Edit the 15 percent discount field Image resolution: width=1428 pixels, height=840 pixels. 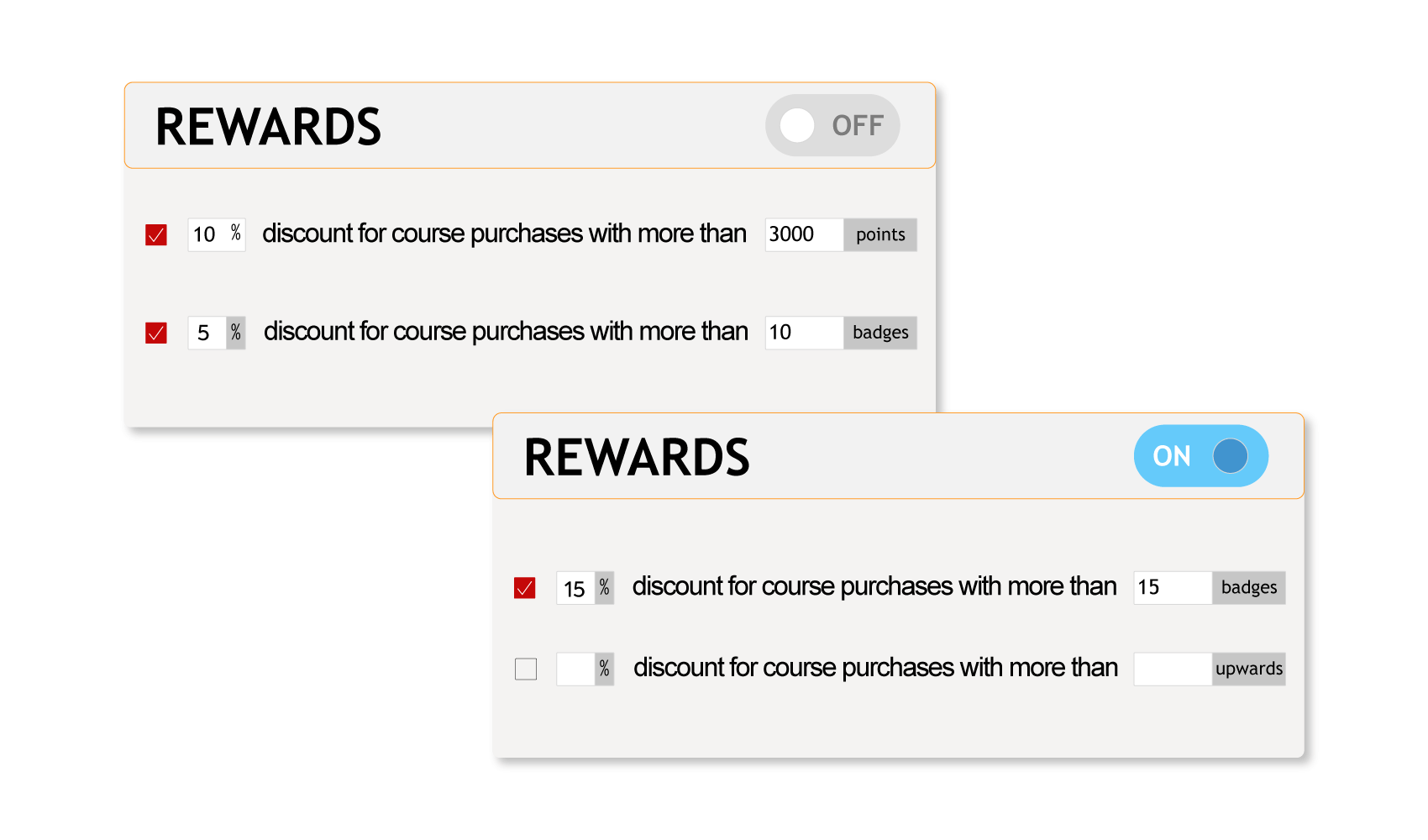click(x=575, y=588)
